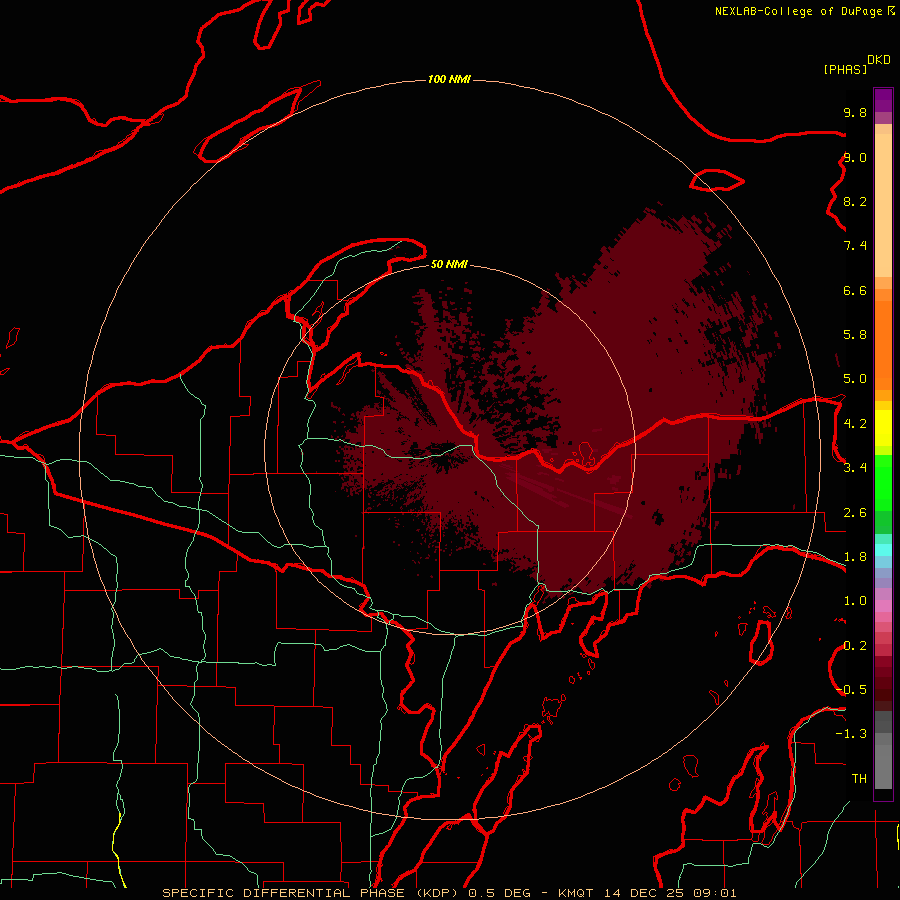Click the 7.4 value on color scale
900x900 pixels.
click(855, 246)
